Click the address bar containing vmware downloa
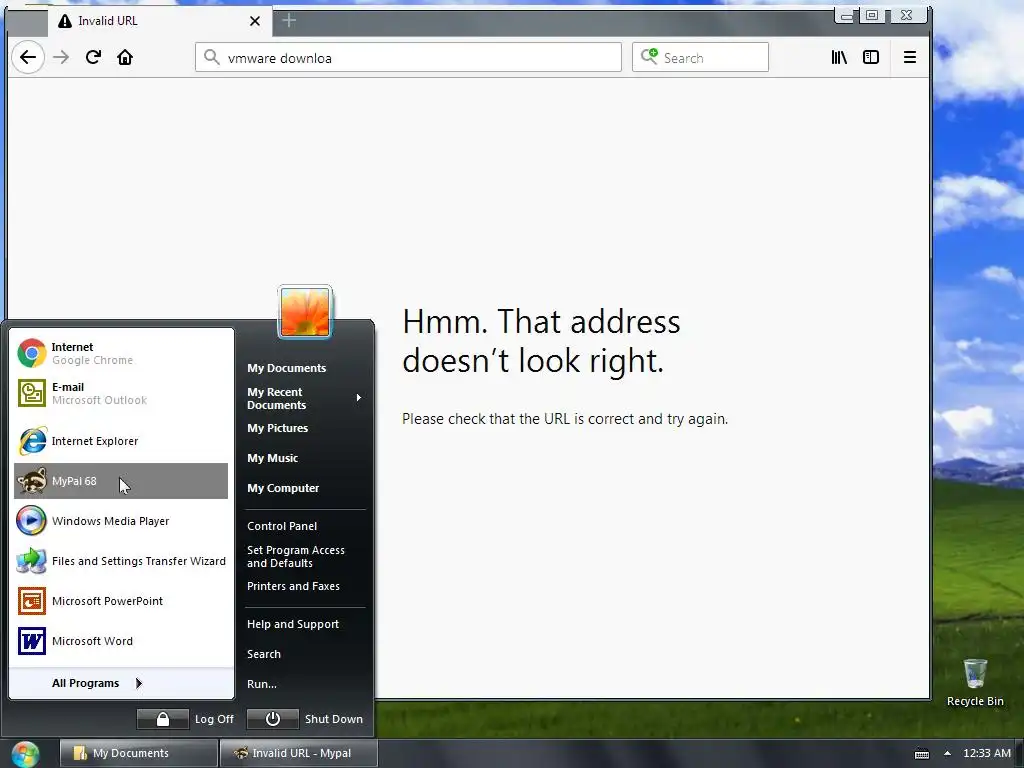1024x768 pixels. (x=408, y=57)
